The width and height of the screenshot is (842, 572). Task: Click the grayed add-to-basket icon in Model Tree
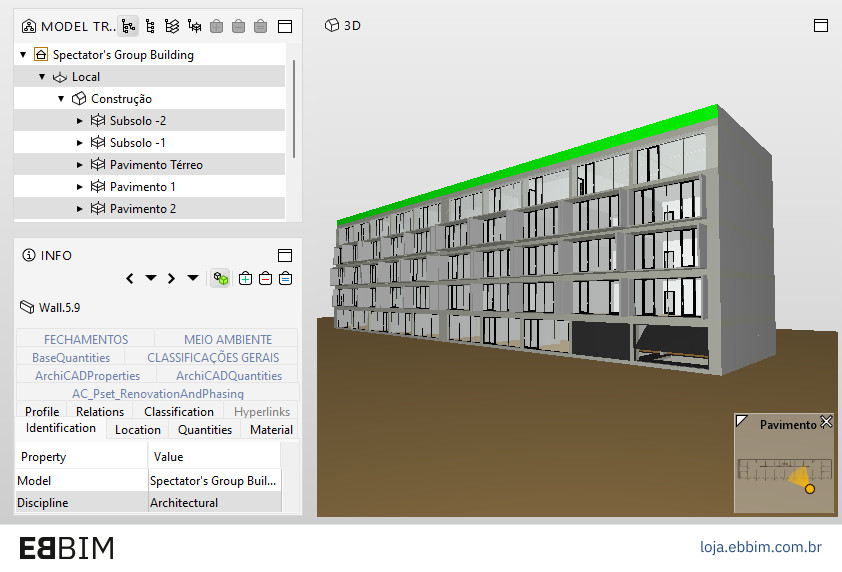point(216,26)
